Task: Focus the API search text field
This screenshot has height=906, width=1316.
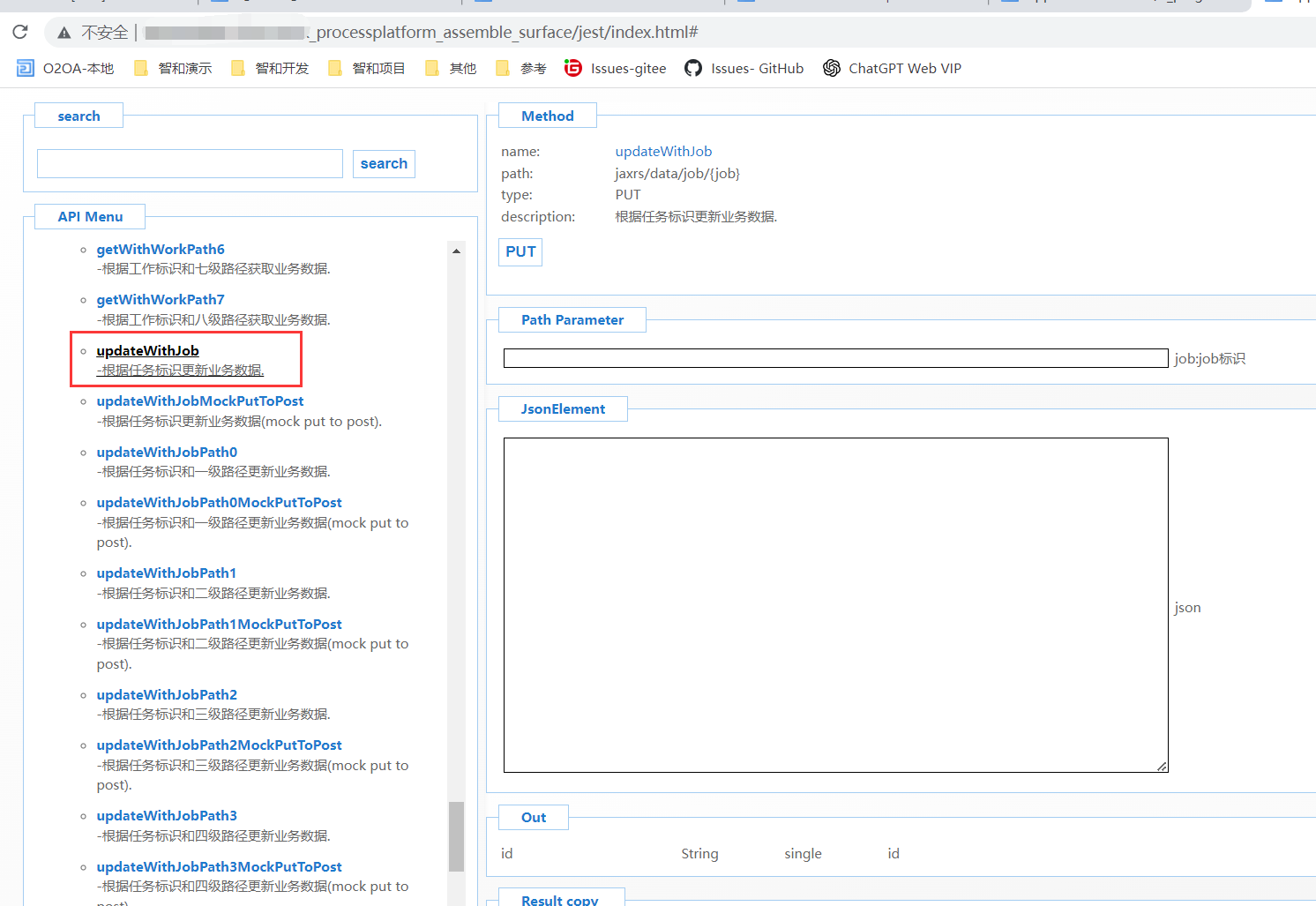Action: pyautogui.click(x=190, y=164)
